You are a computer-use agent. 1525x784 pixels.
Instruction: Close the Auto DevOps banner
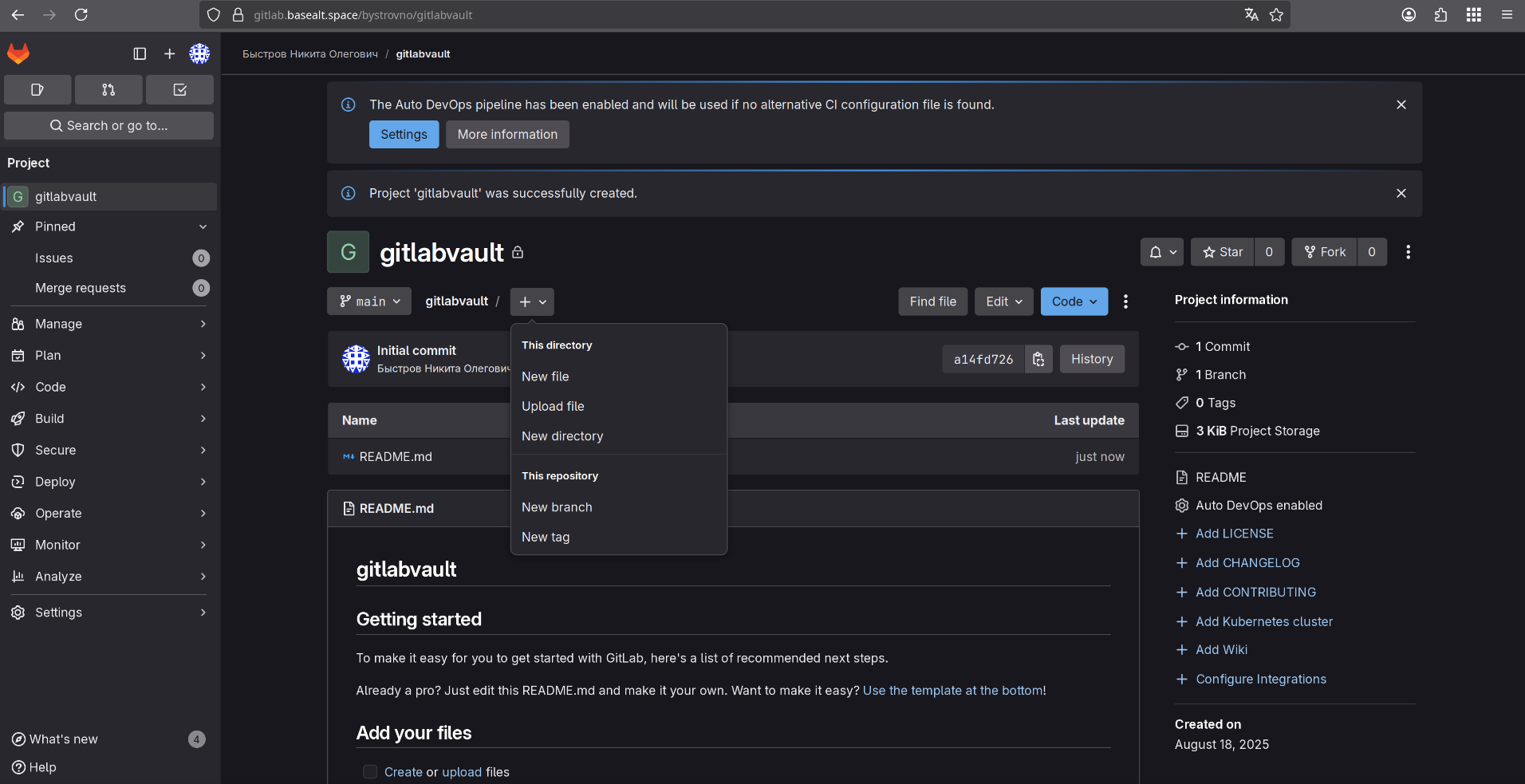coord(1401,104)
